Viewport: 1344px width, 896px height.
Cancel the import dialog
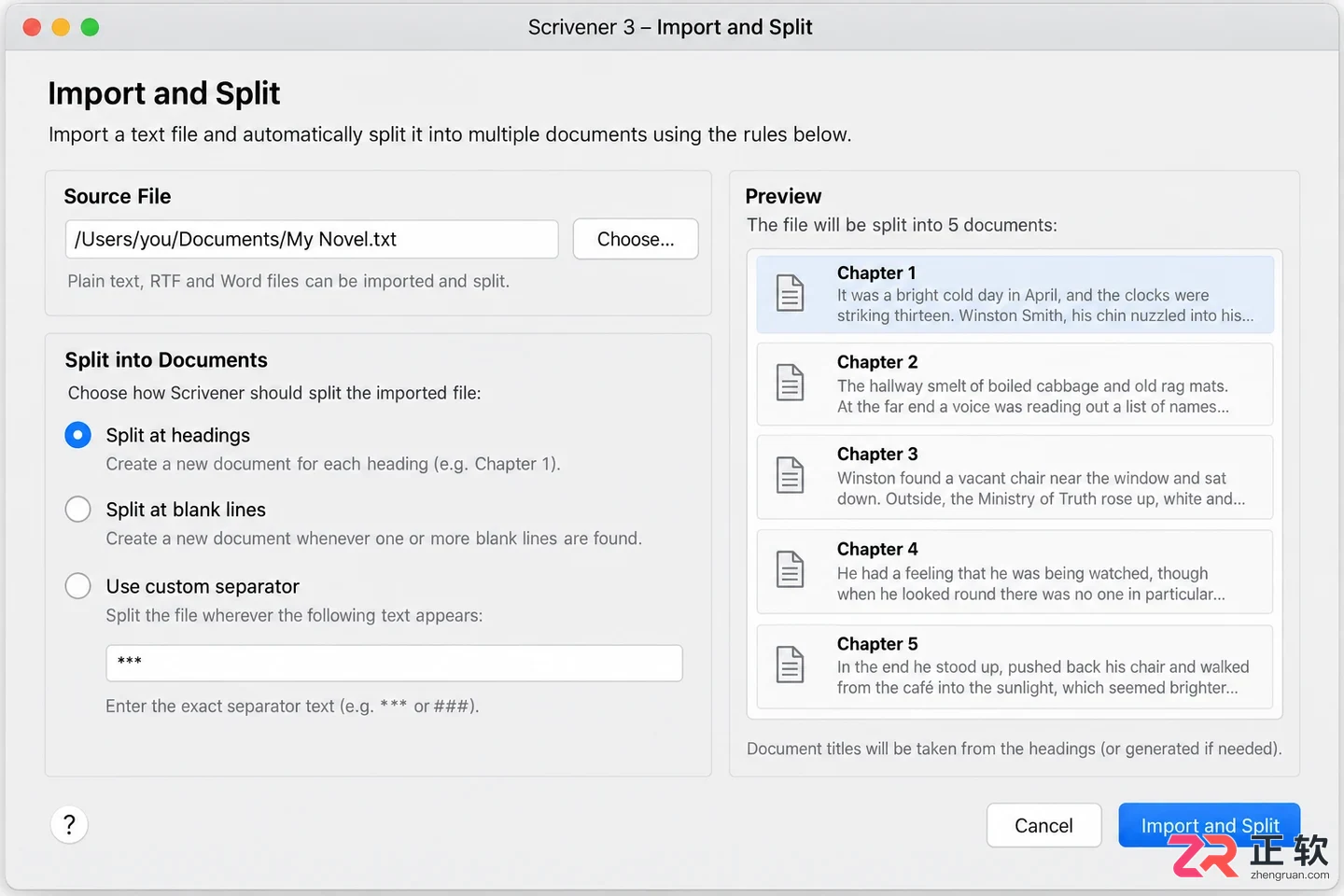coord(1043,825)
